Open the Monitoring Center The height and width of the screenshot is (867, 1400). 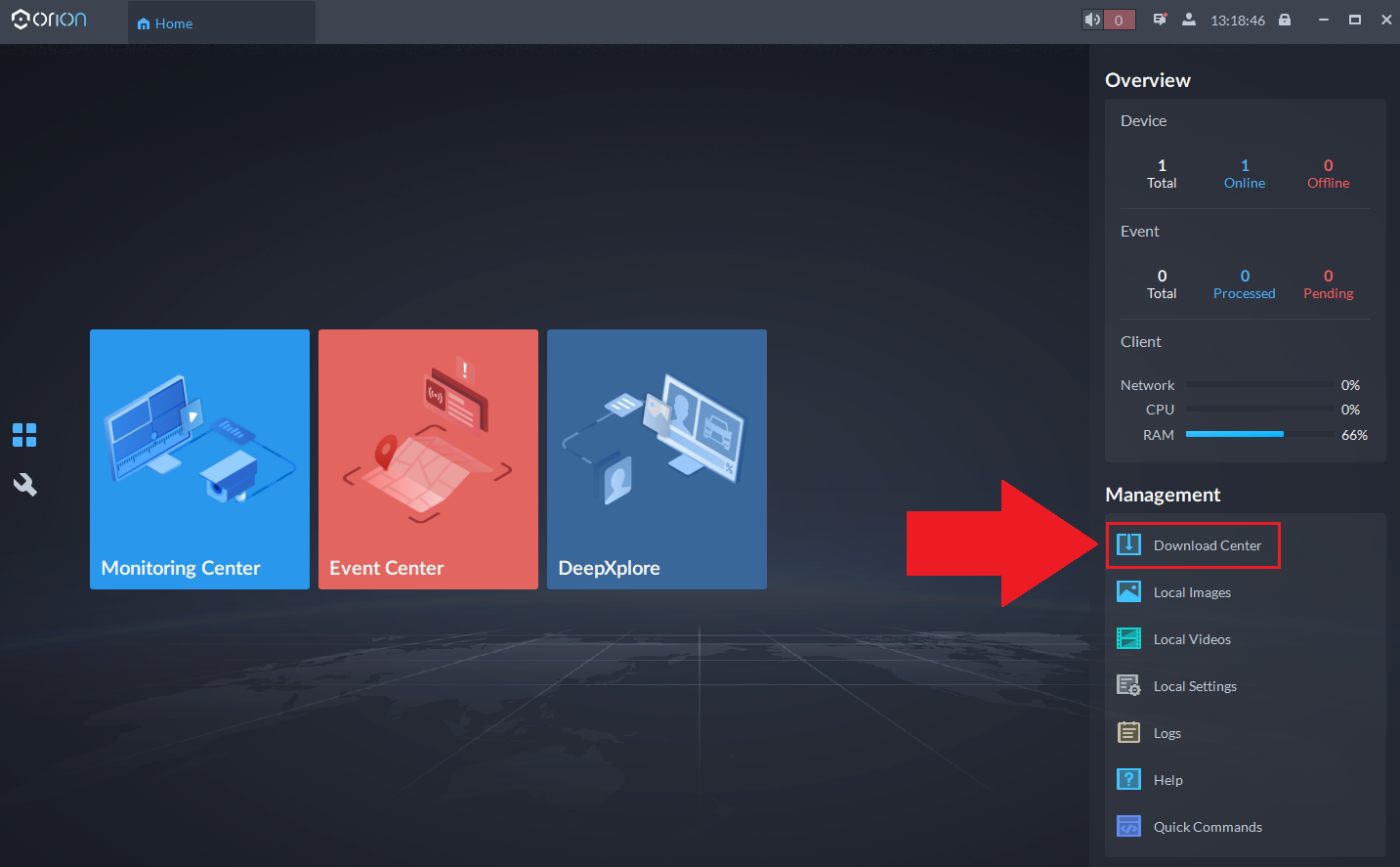click(x=199, y=458)
